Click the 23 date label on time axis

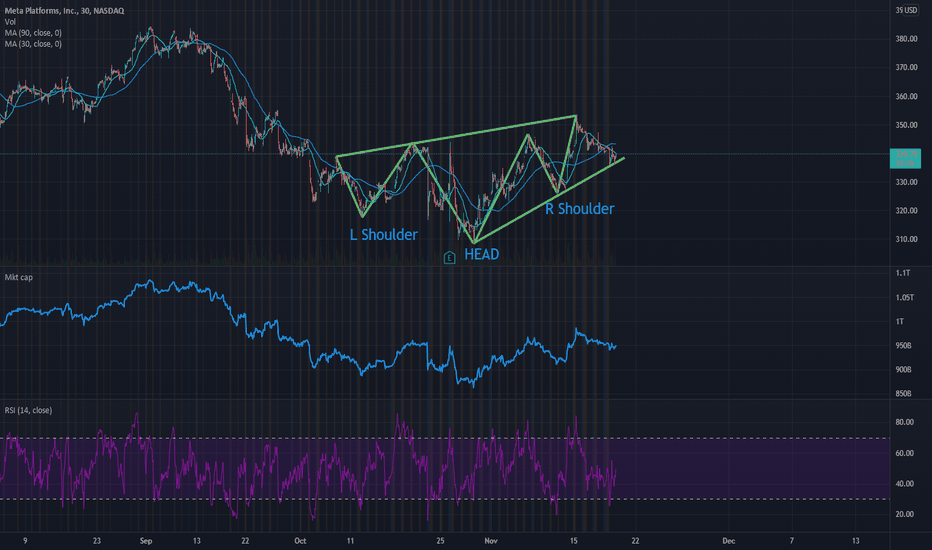(x=97, y=540)
